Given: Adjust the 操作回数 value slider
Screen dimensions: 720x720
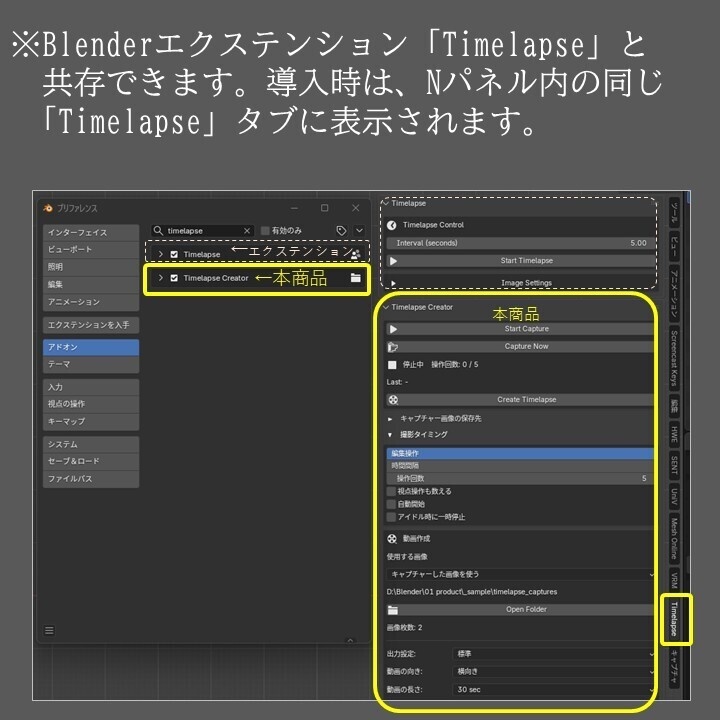Looking at the screenshot, I should pyautogui.click(x=520, y=478).
